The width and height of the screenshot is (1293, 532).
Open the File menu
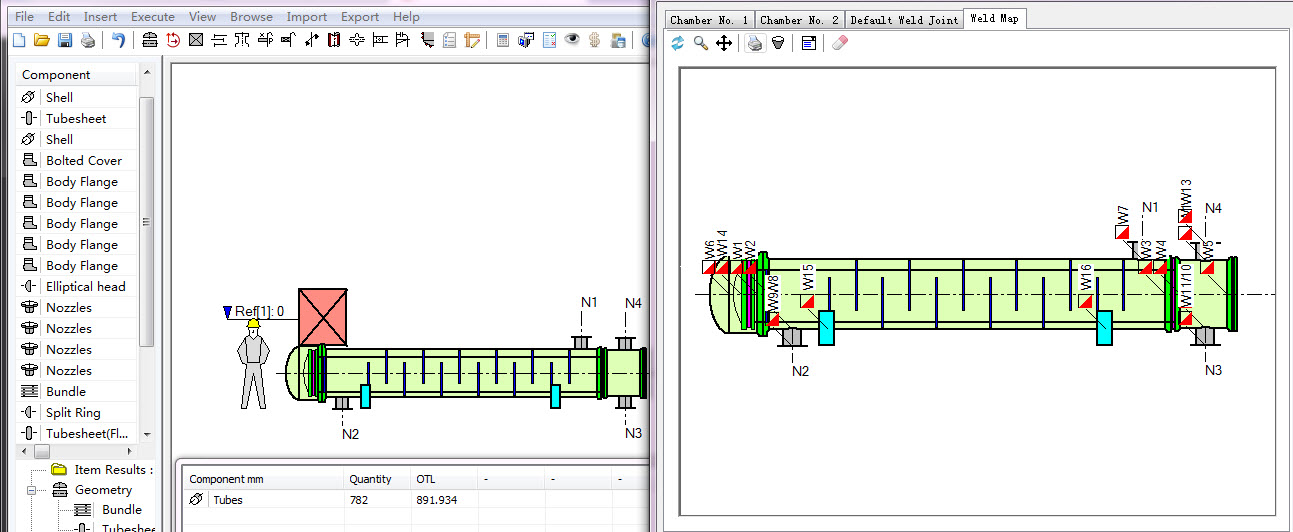point(24,17)
